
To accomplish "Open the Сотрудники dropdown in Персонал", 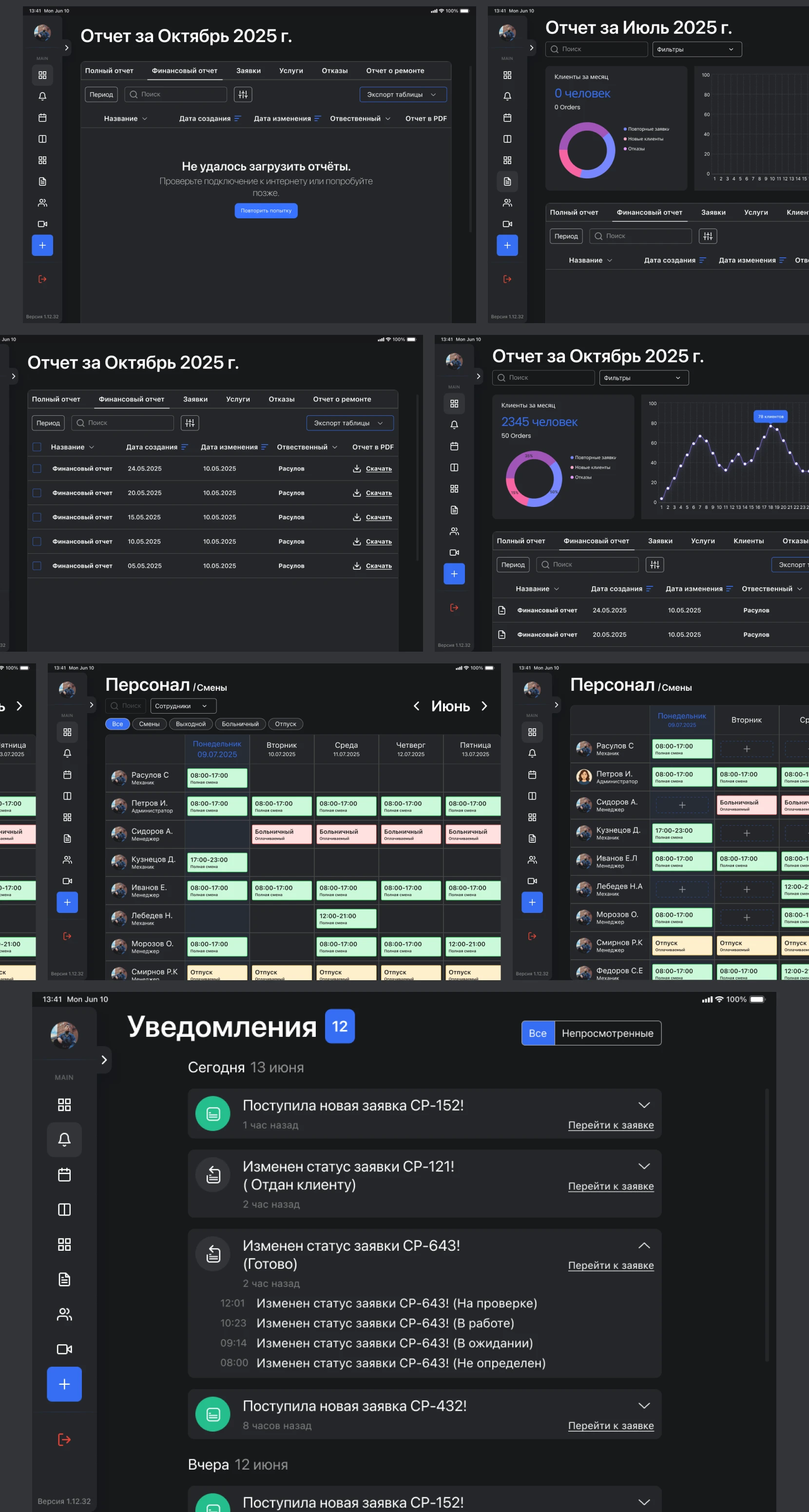I will click(183, 706).
